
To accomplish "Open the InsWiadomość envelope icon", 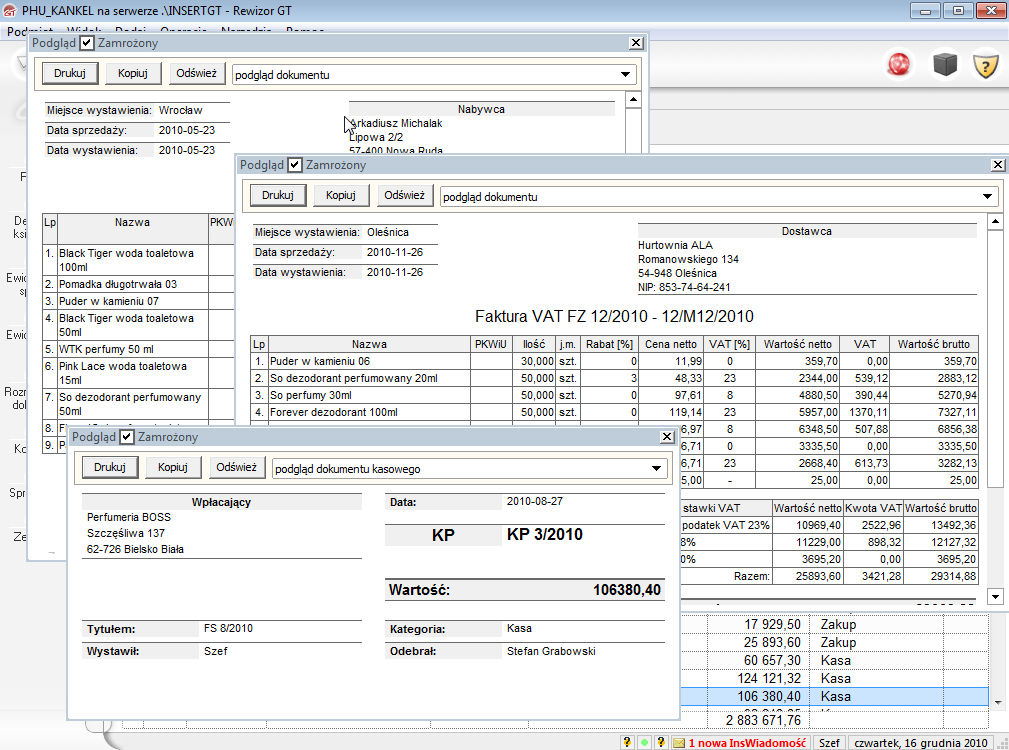I will [x=678, y=743].
